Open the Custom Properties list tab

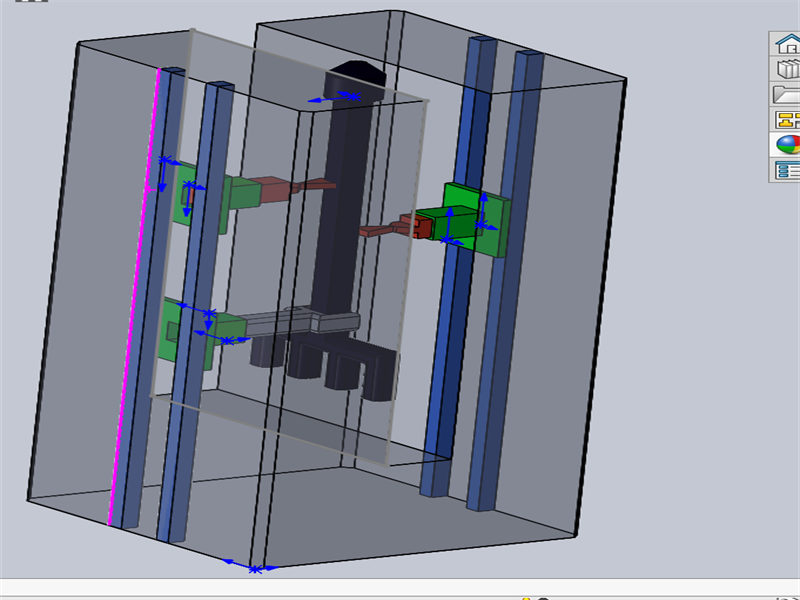point(786,169)
